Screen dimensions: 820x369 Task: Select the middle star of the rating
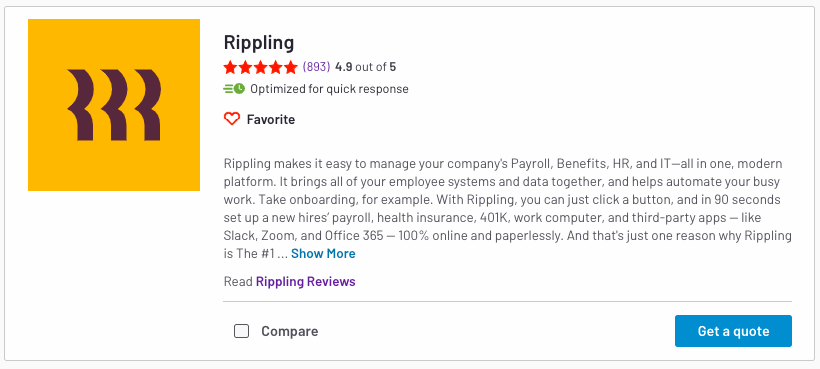pos(260,67)
